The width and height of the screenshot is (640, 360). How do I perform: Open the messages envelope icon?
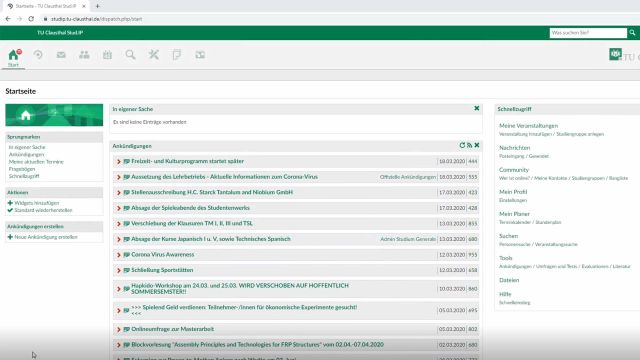pos(61,55)
